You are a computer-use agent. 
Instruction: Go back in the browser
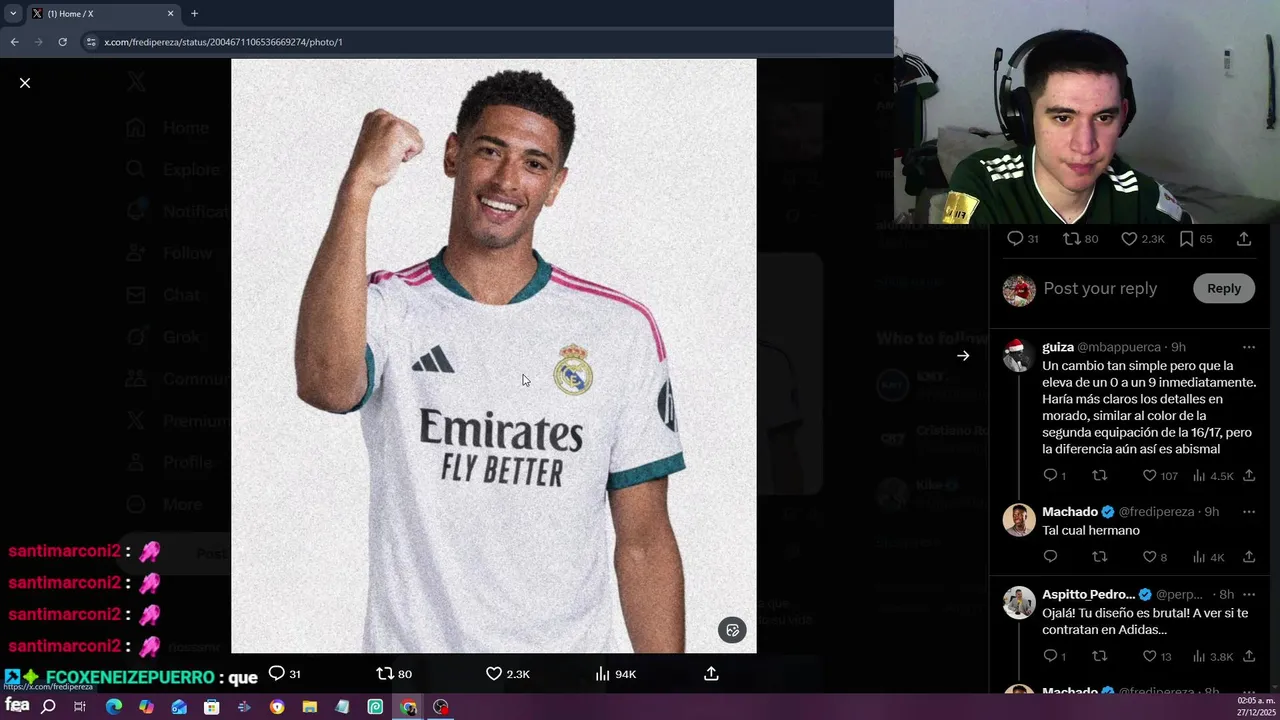[14, 42]
